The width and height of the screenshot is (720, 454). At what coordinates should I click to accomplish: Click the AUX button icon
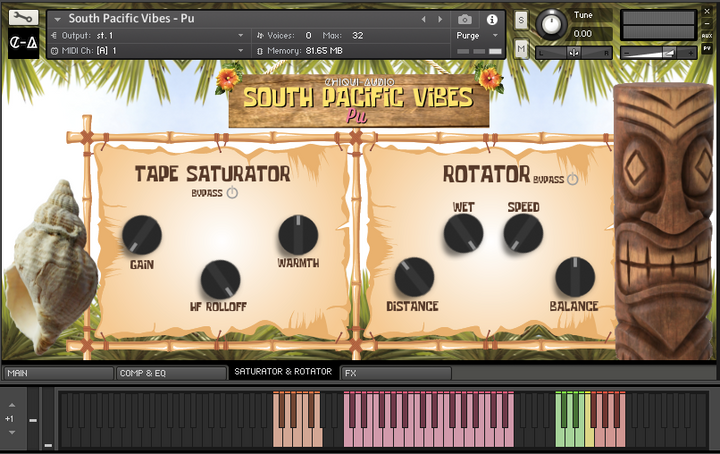707,36
